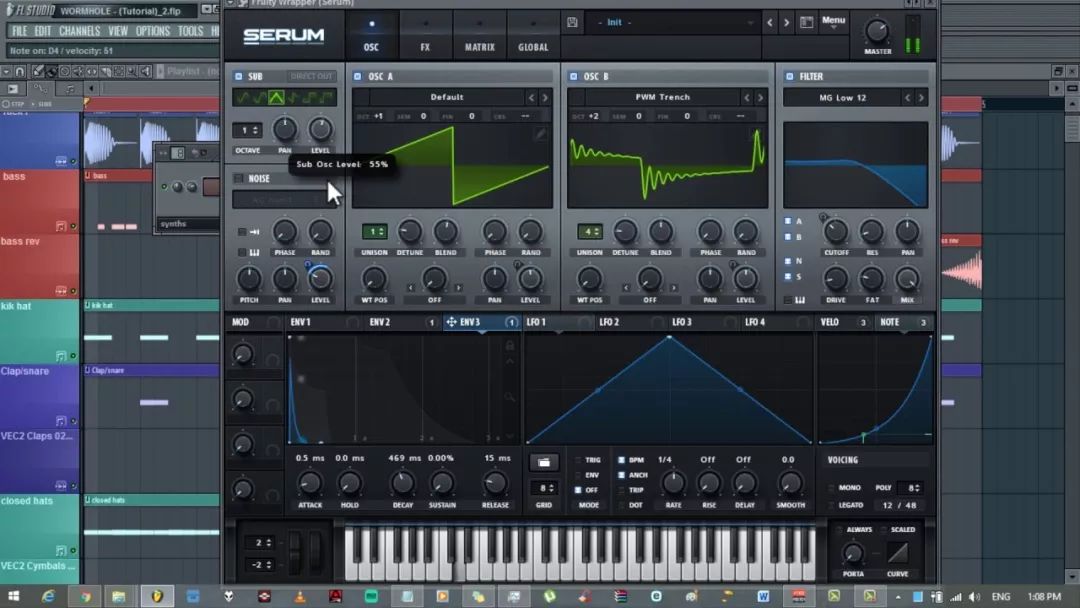1080x608 pixels.
Task: Enable the MONO voicing checkbox
Action: click(830, 488)
